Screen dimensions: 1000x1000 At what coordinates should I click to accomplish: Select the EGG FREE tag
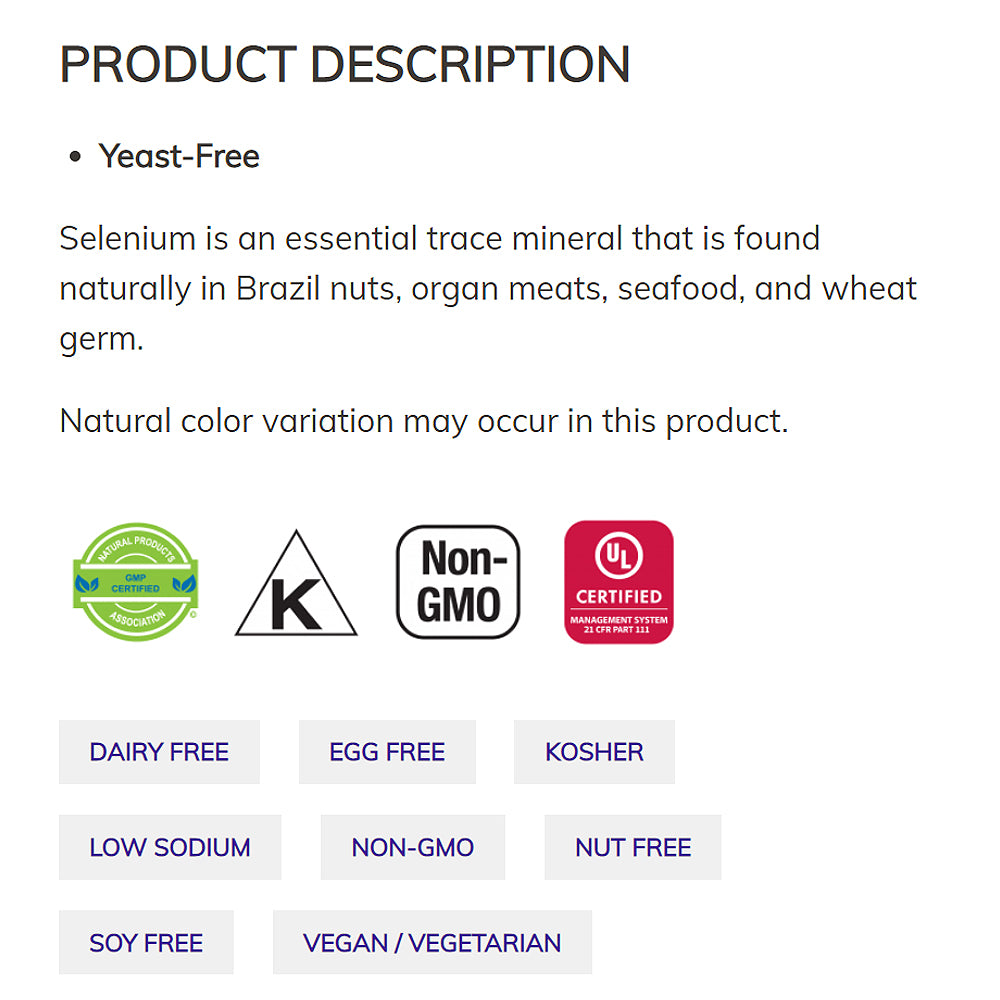[387, 752]
